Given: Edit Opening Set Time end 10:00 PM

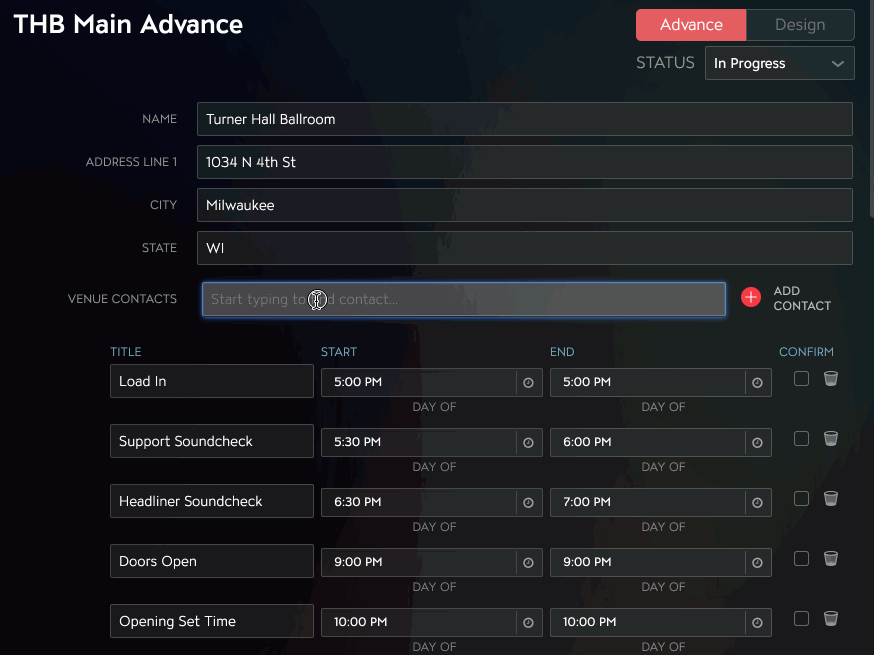Looking at the screenshot, I should [x=648, y=623].
